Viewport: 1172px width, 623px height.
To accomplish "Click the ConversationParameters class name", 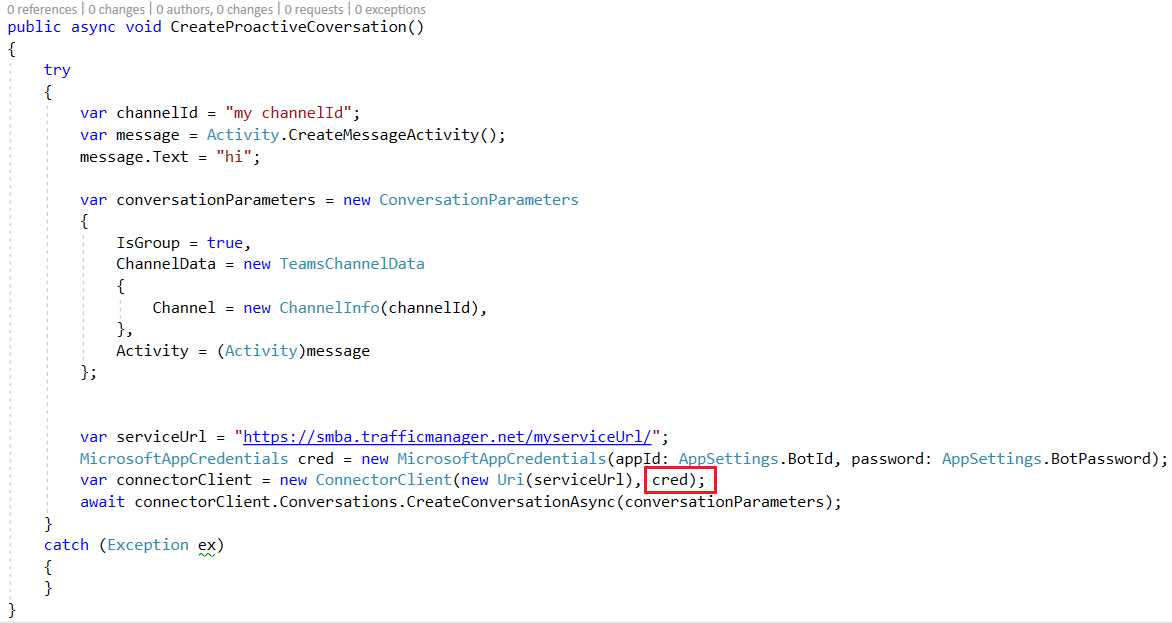I will [478, 199].
